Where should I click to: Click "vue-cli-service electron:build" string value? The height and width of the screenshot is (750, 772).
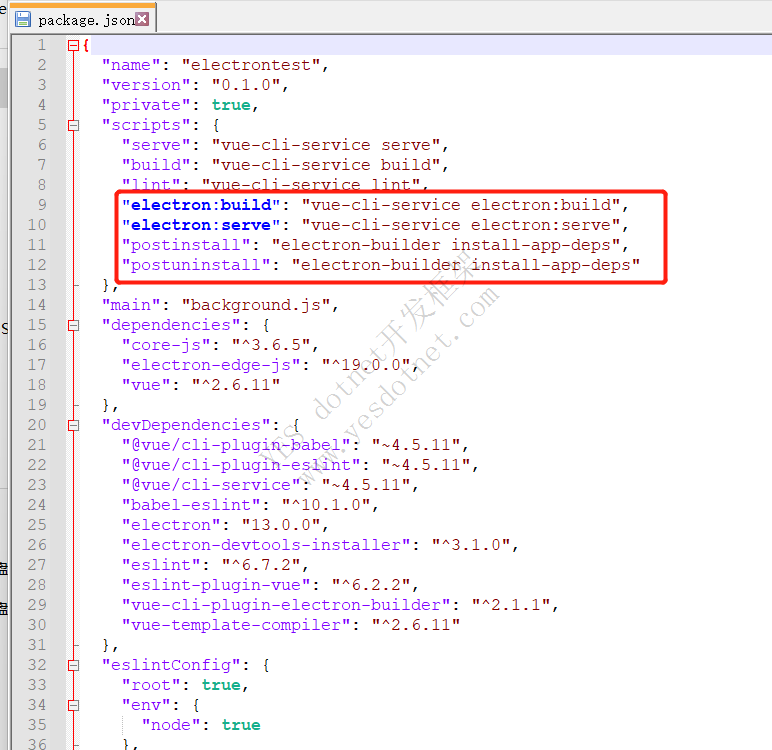pyautogui.click(x=461, y=205)
